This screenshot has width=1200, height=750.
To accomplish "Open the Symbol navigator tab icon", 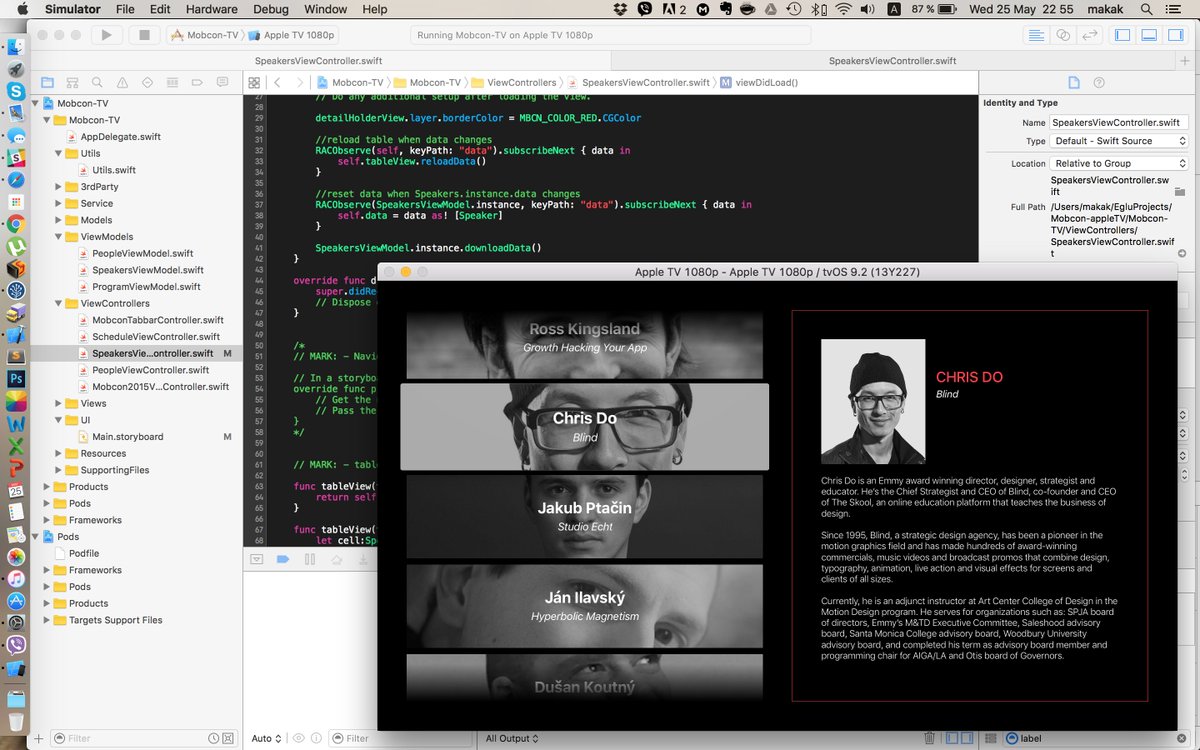I will pos(72,82).
